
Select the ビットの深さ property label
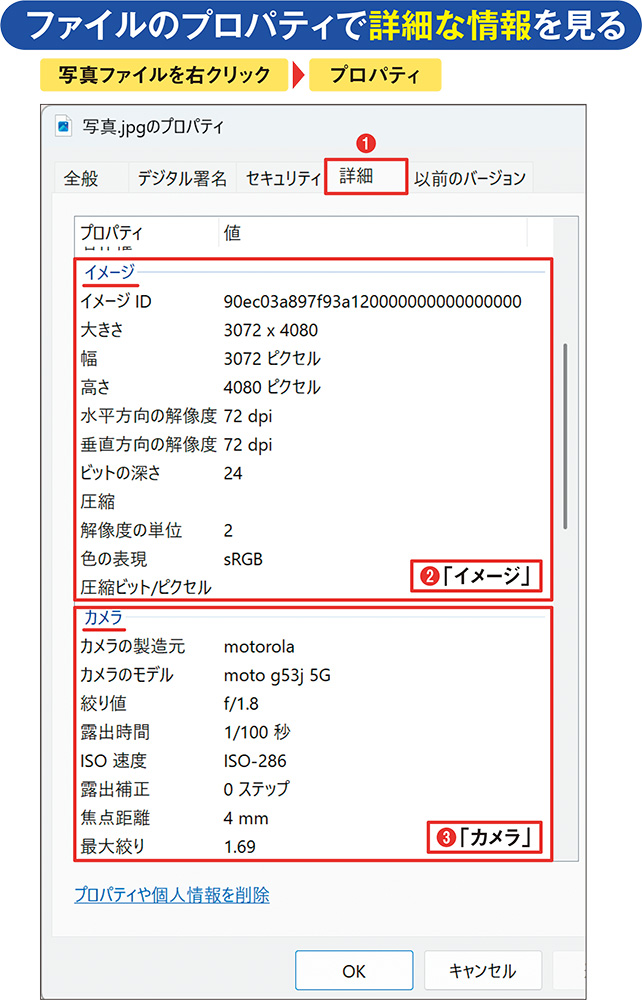(x=120, y=473)
